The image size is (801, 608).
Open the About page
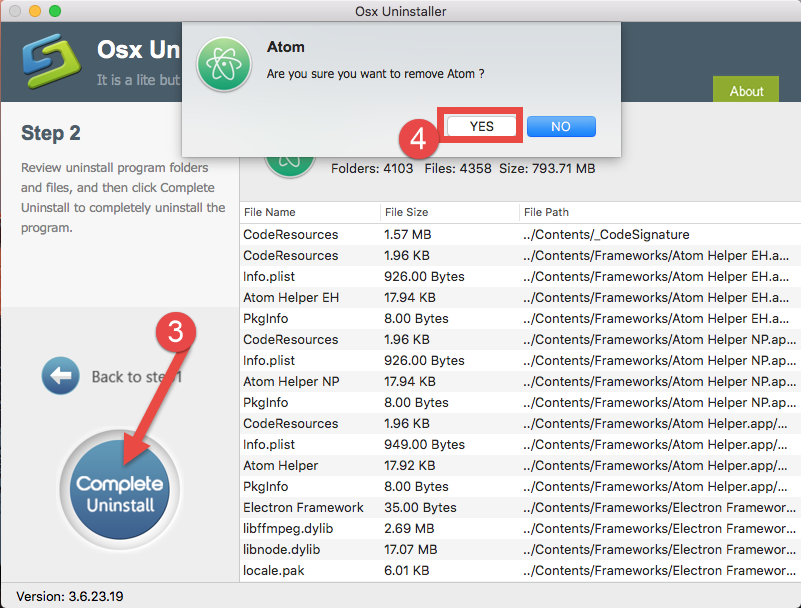coord(746,90)
